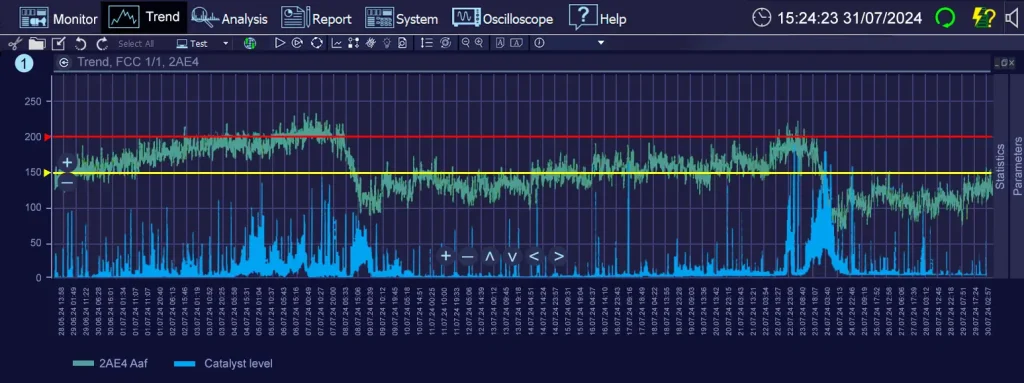This screenshot has width=1024, height=383.
Task: Click Select All in the toolbar
Action: click(x=136, y=43)
